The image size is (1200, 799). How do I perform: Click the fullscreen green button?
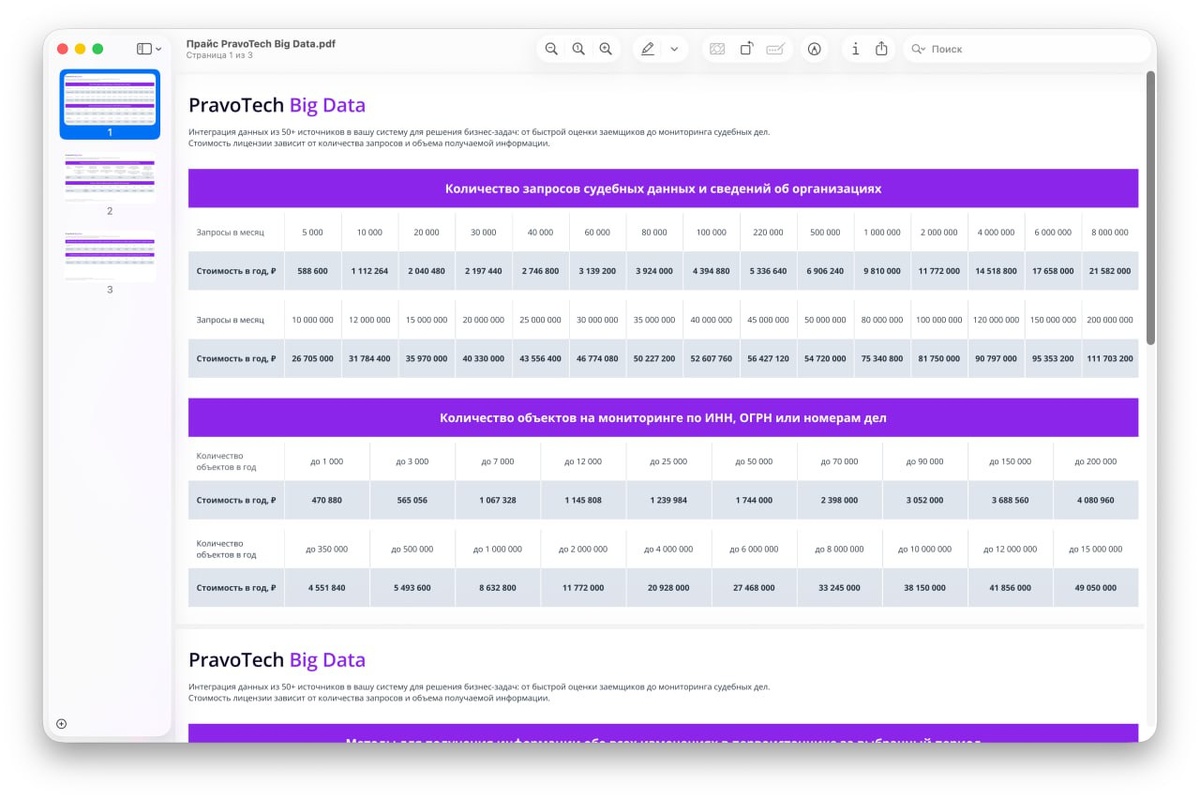98,49
